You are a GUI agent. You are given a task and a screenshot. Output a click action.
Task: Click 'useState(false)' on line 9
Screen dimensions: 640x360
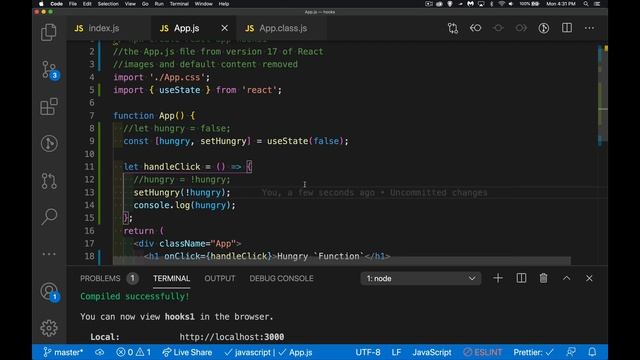coord(305,141)
